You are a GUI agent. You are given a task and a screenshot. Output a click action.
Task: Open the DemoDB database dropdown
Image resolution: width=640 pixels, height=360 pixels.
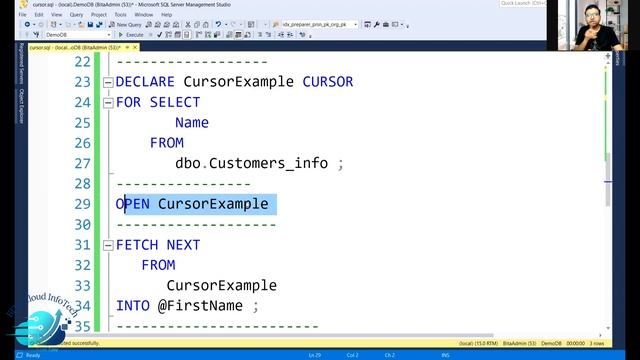[79, 35]
